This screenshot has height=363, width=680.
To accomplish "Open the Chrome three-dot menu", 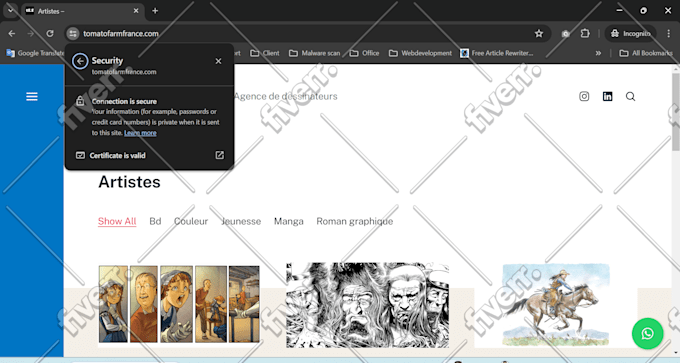I will pyautogui.click(x=668, y=33).
